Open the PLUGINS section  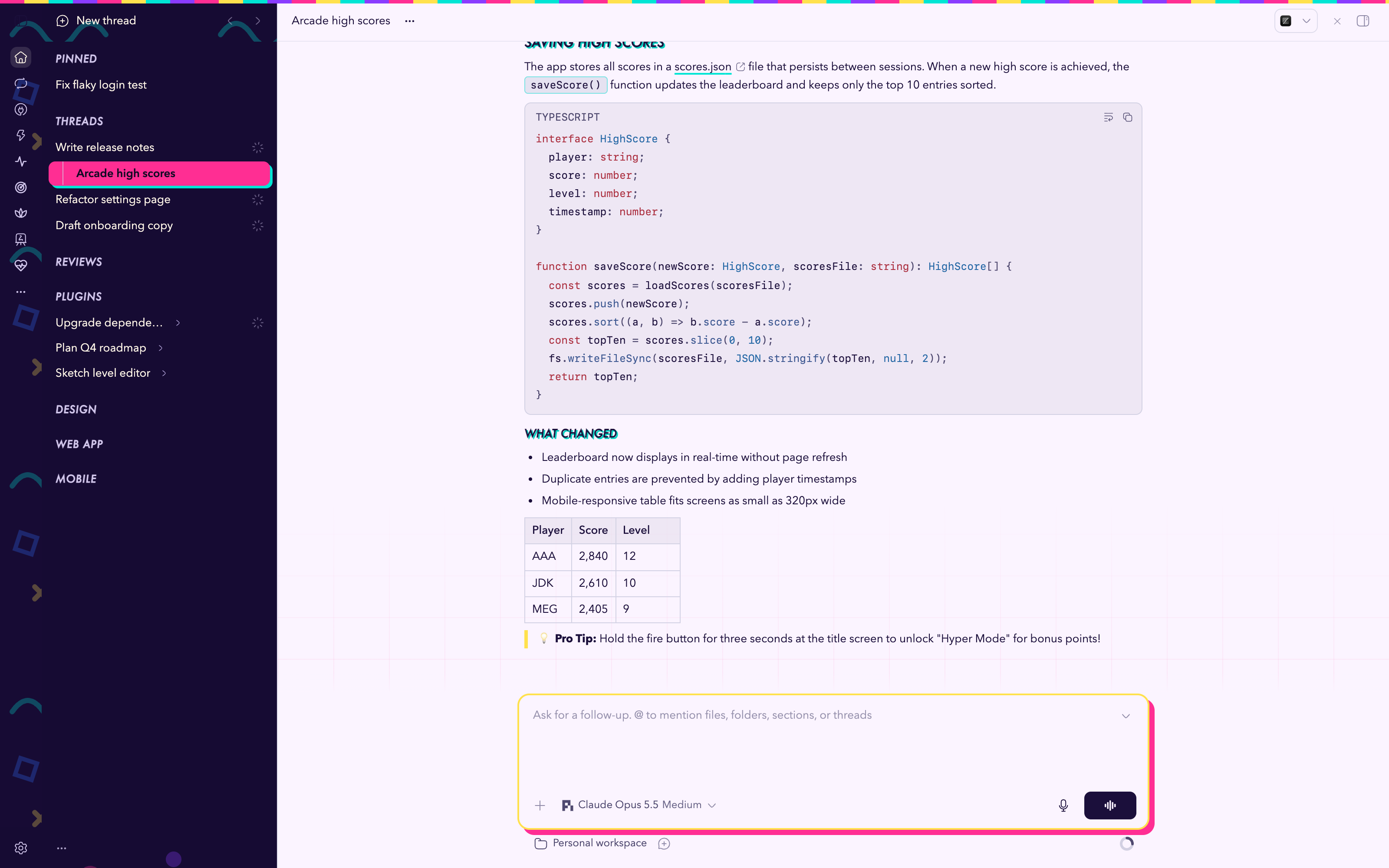point(79,297)
